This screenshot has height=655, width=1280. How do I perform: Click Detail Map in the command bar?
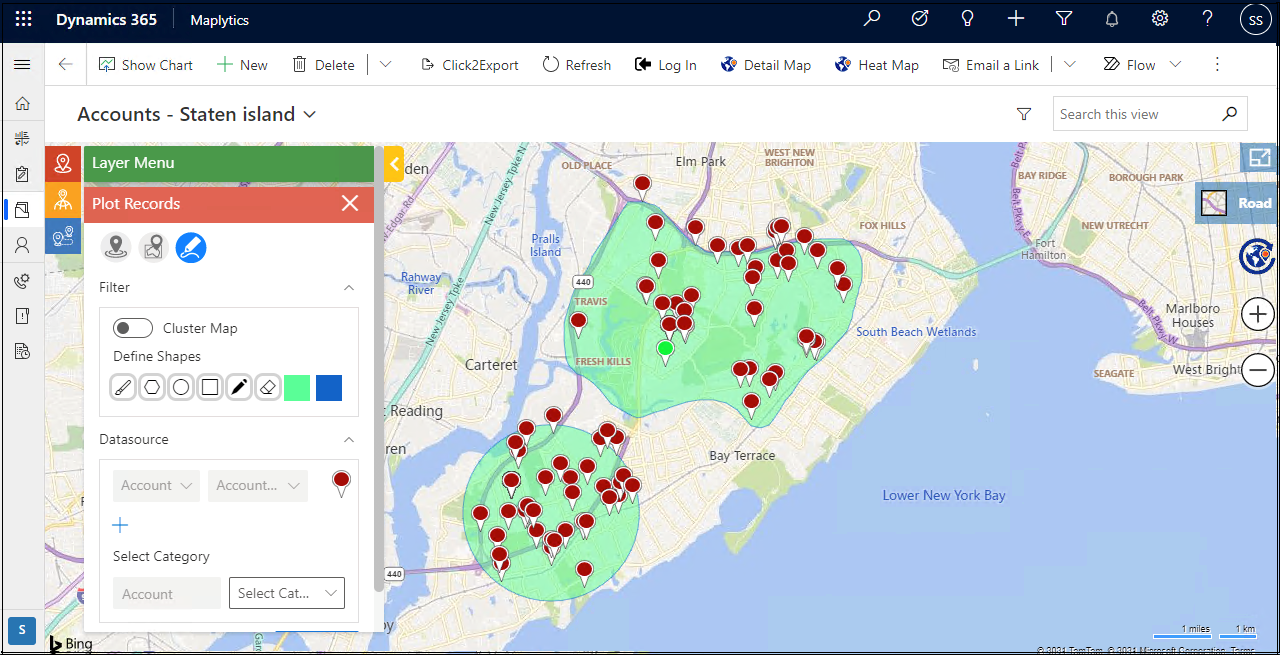765,64
